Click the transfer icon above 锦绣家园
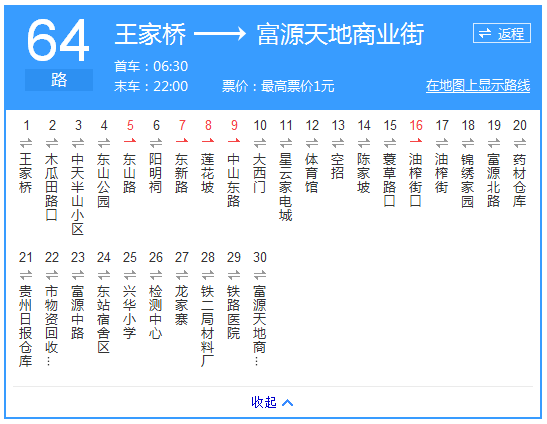Image resolution: width=547 pixels, height=424 pixels. [x=468, y=143]
